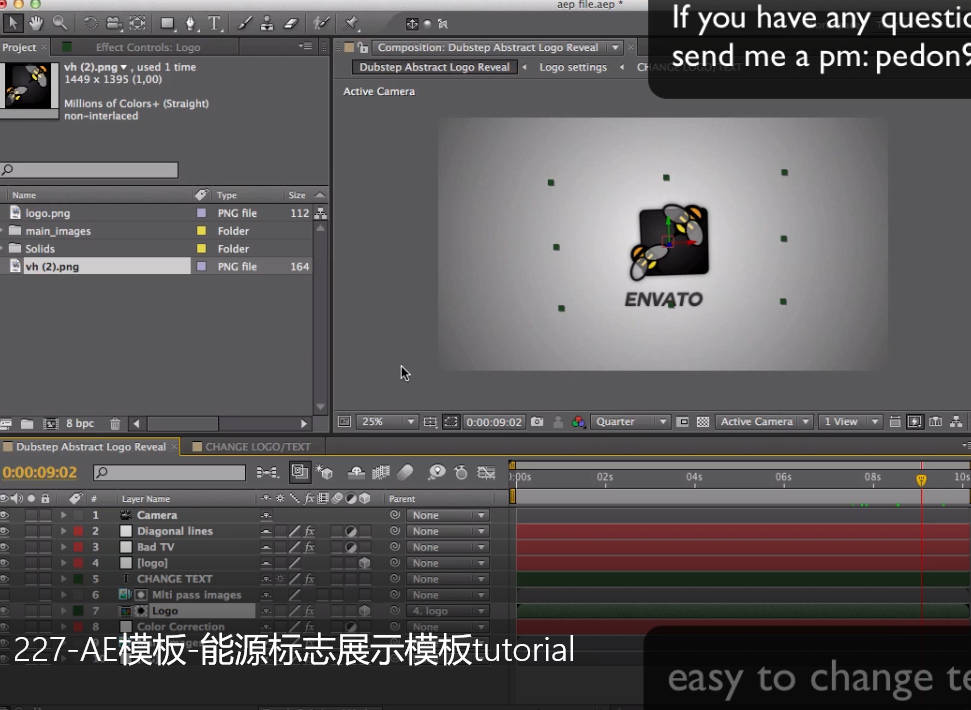Click current time indicator on timeline ruler

(921, 480)
